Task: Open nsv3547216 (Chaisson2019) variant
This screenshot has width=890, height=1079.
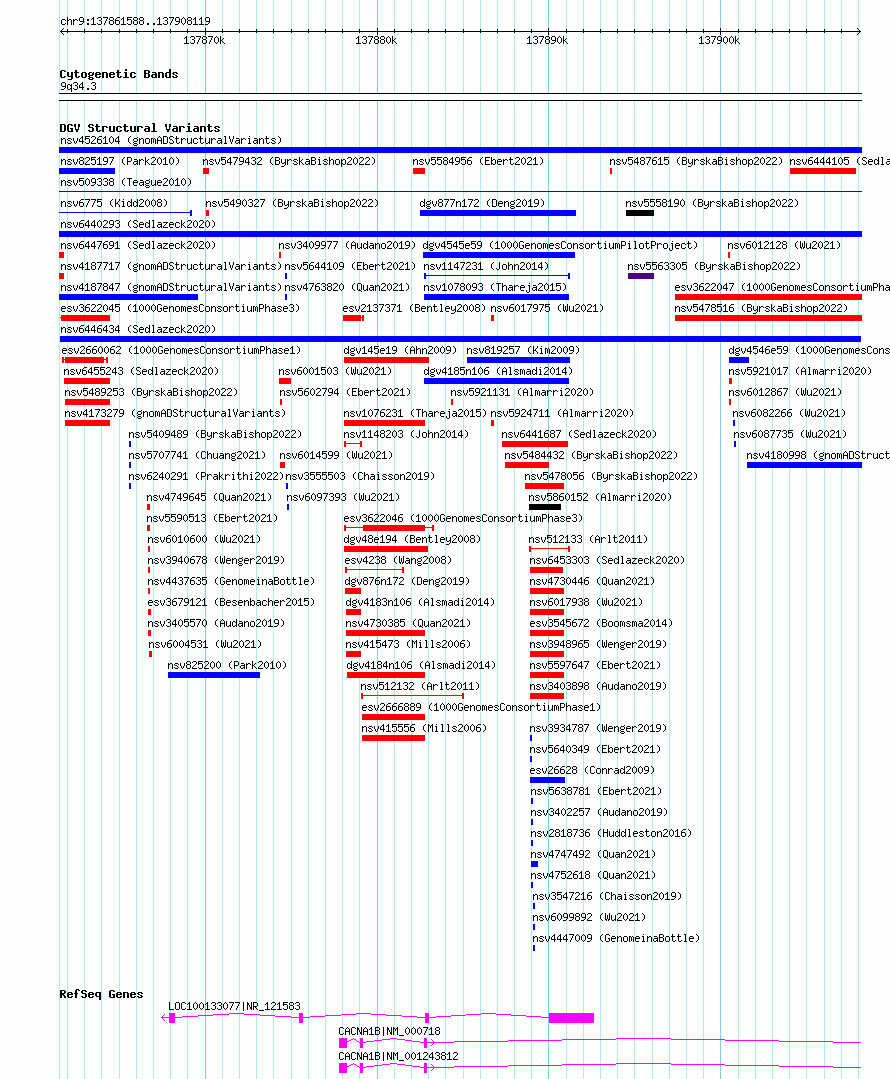Action: (607, 896)
